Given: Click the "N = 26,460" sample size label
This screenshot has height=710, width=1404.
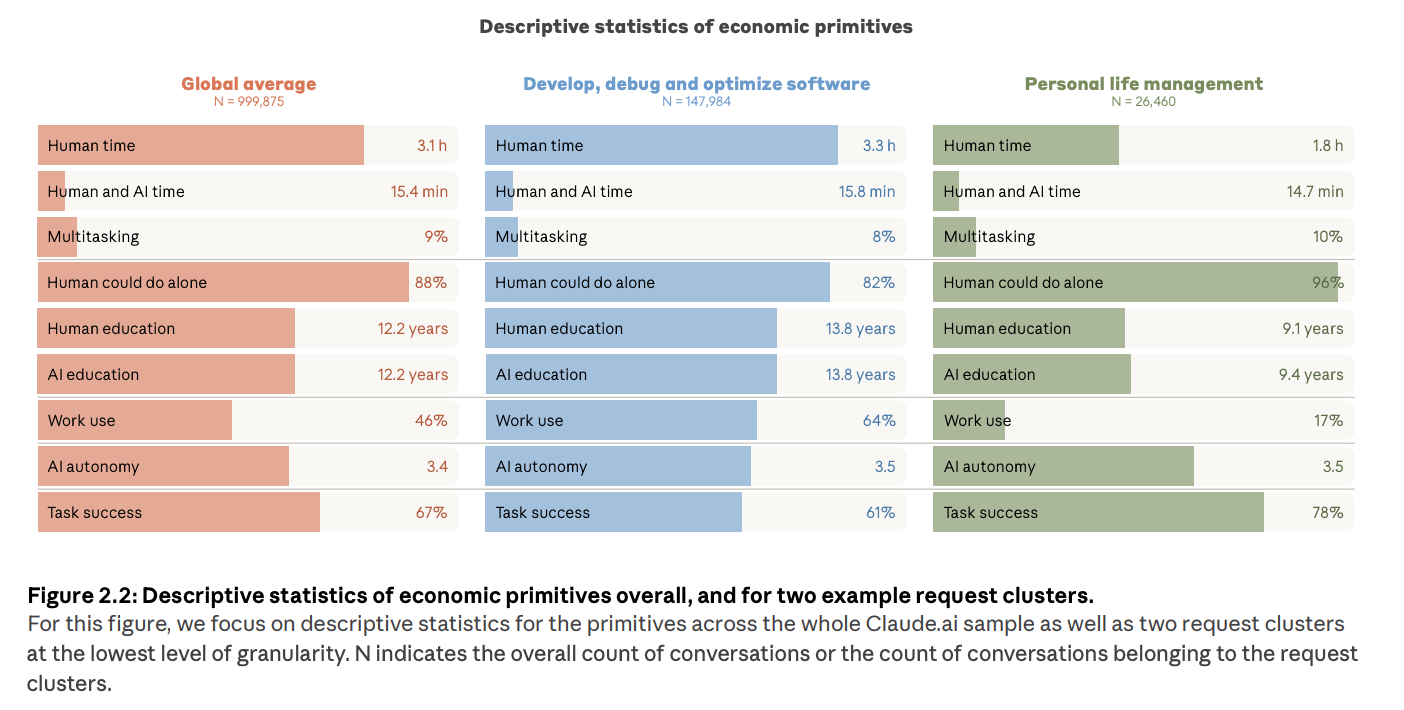Looking at the screenshot, I should [1143, 102].
